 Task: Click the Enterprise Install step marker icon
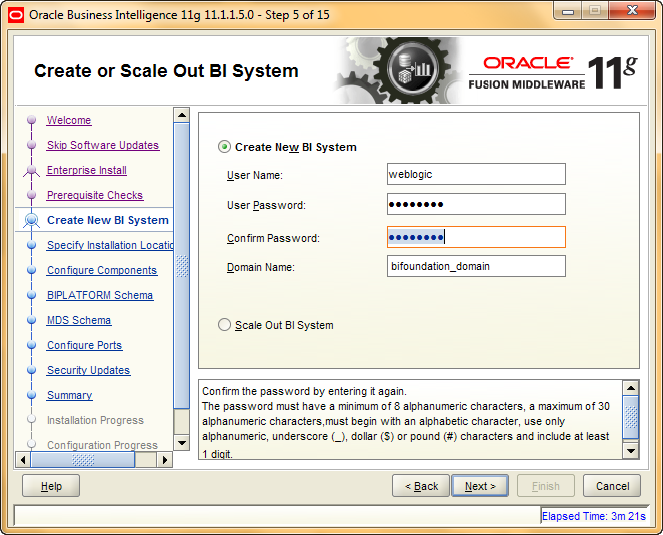[31, 170]
